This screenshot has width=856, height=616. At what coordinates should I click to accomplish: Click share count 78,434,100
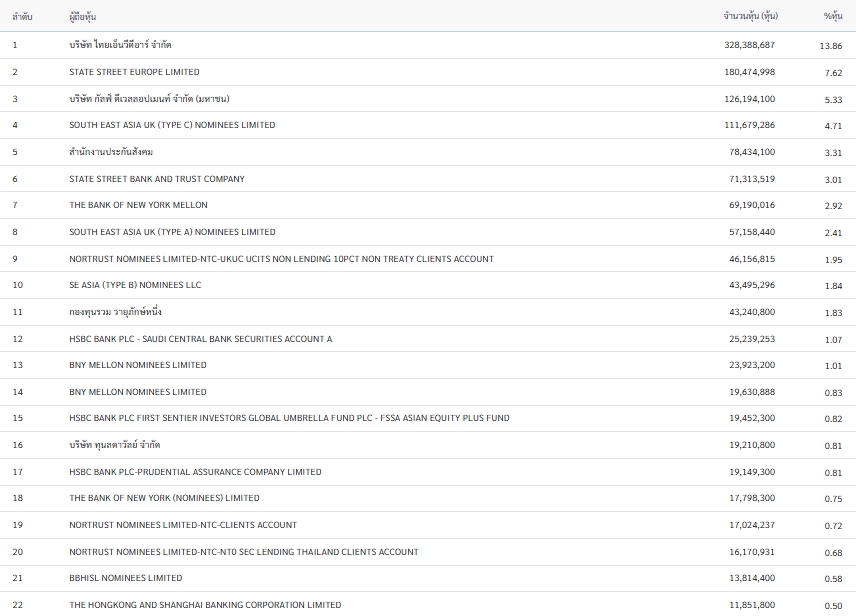click(x=752, y=152)
